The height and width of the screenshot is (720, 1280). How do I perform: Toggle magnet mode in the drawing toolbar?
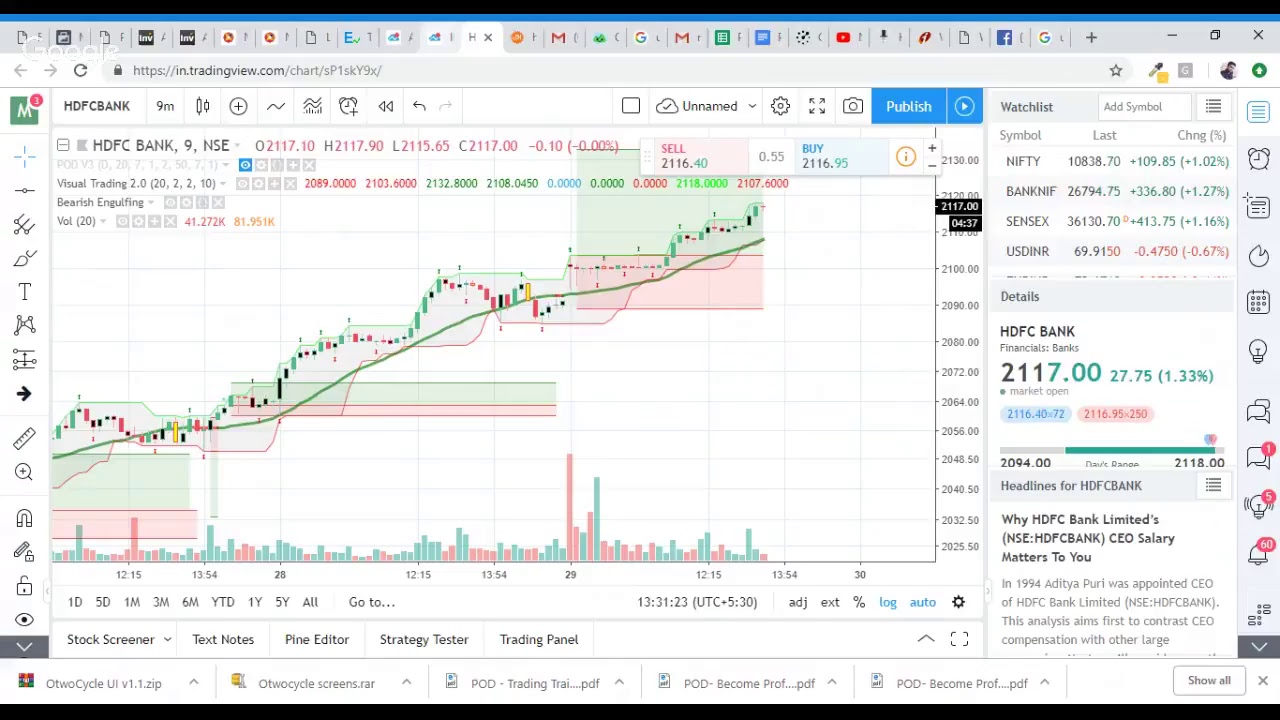pyautogui.click(x=25, y=518)
